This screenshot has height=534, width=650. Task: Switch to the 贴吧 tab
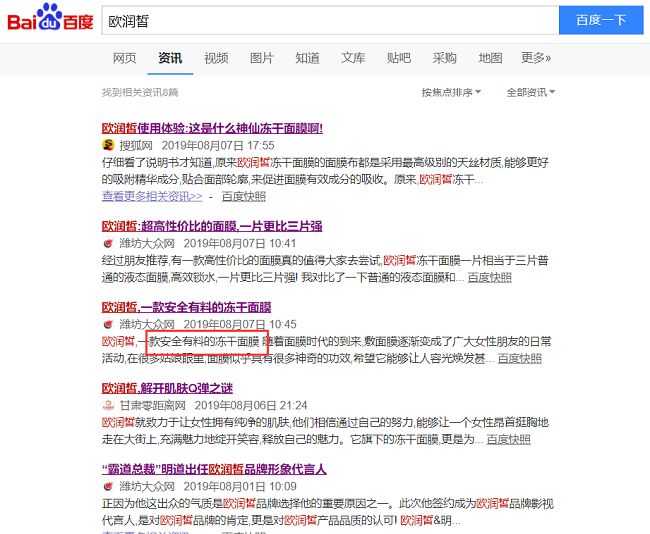(x=399, y=58)
